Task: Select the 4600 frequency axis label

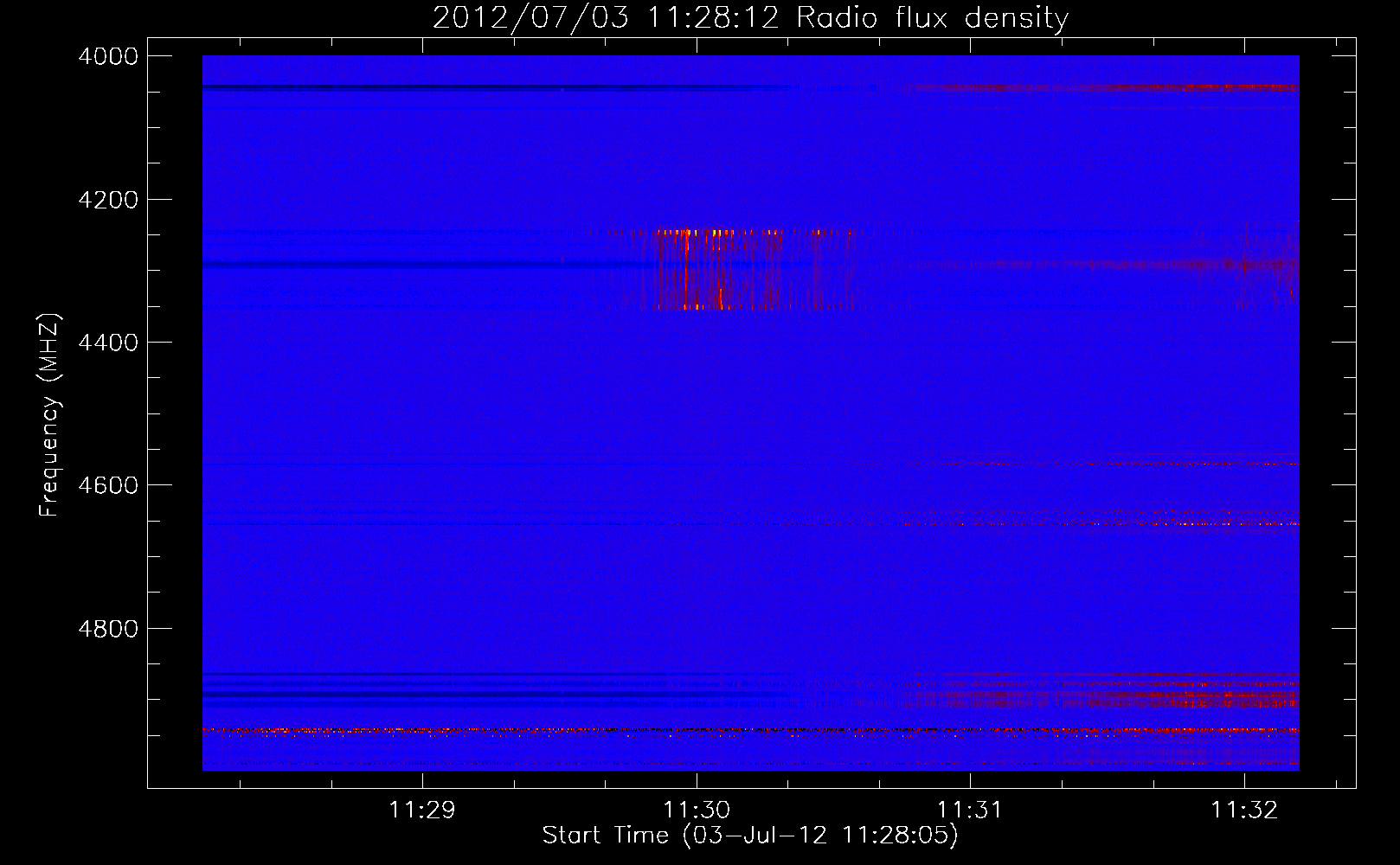Action: click(108, 485)
